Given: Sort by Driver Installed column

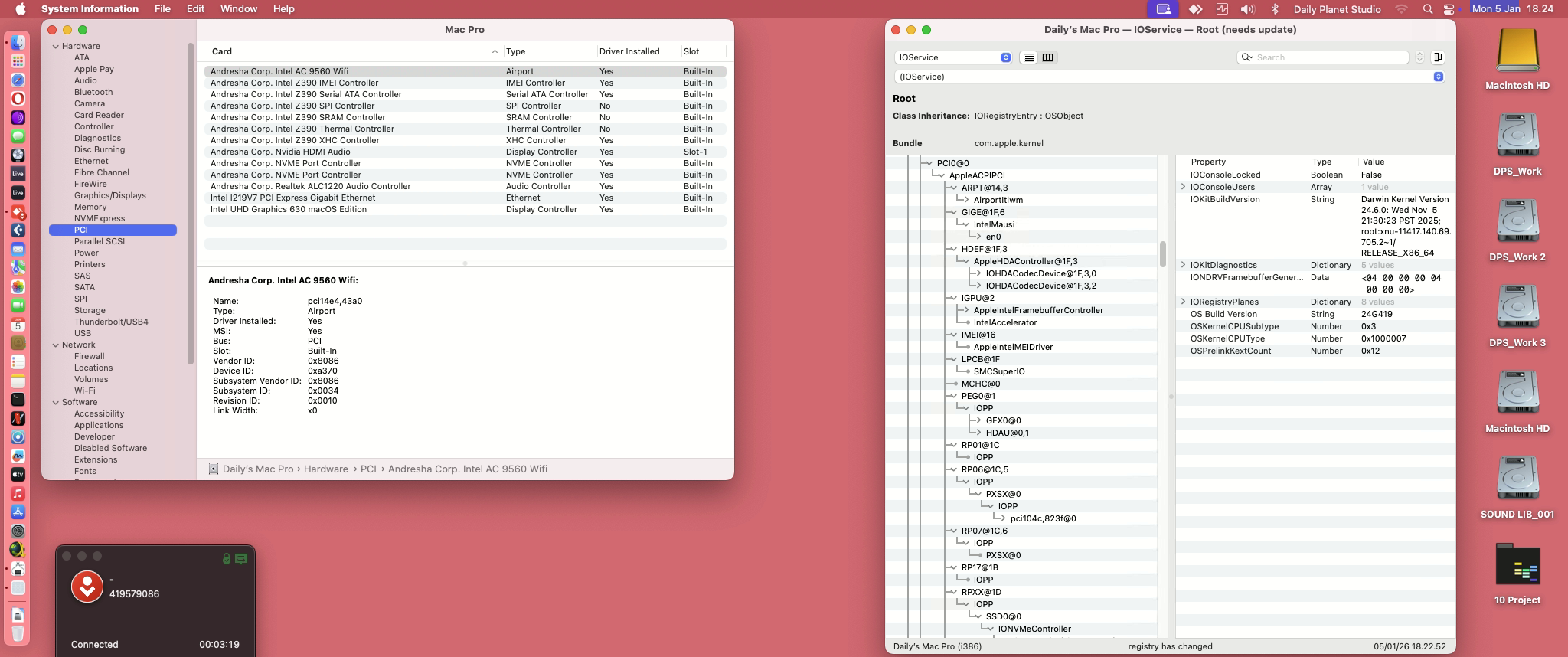Looking at the screenshot, I should [639, 51].
